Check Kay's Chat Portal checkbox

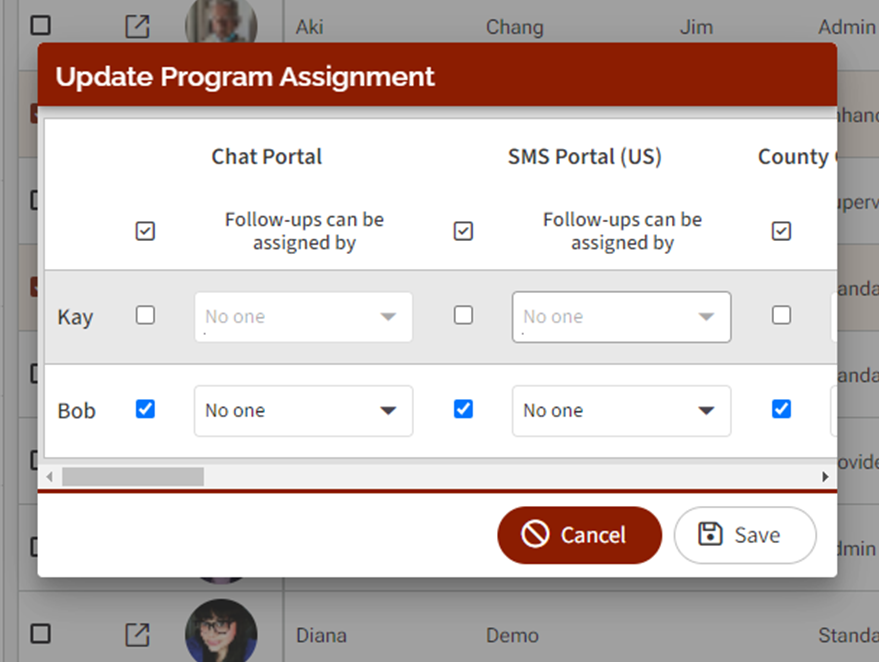point(145,316)
